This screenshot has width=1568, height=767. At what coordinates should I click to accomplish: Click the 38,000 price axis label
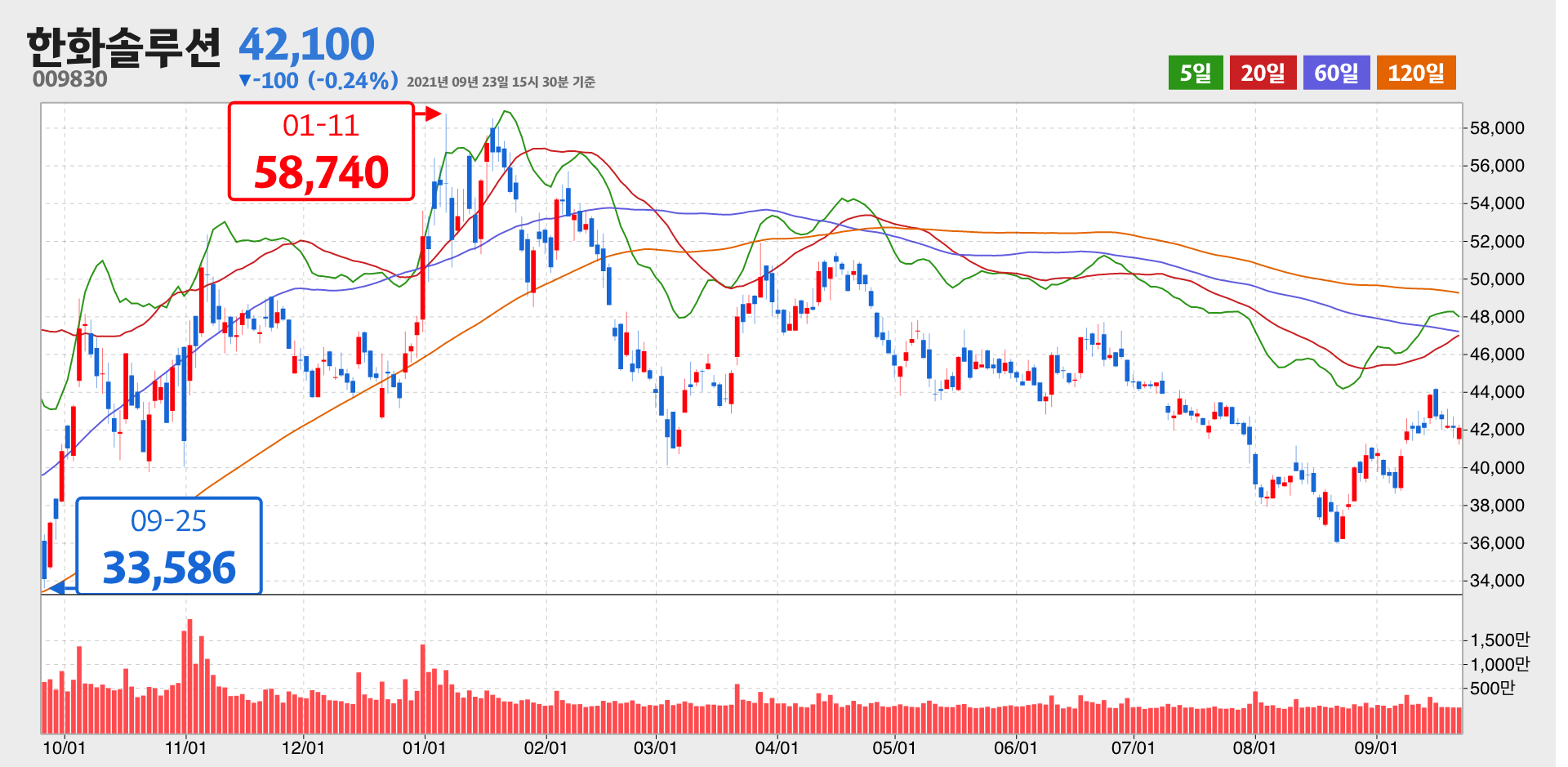(x=1497, y=506)
